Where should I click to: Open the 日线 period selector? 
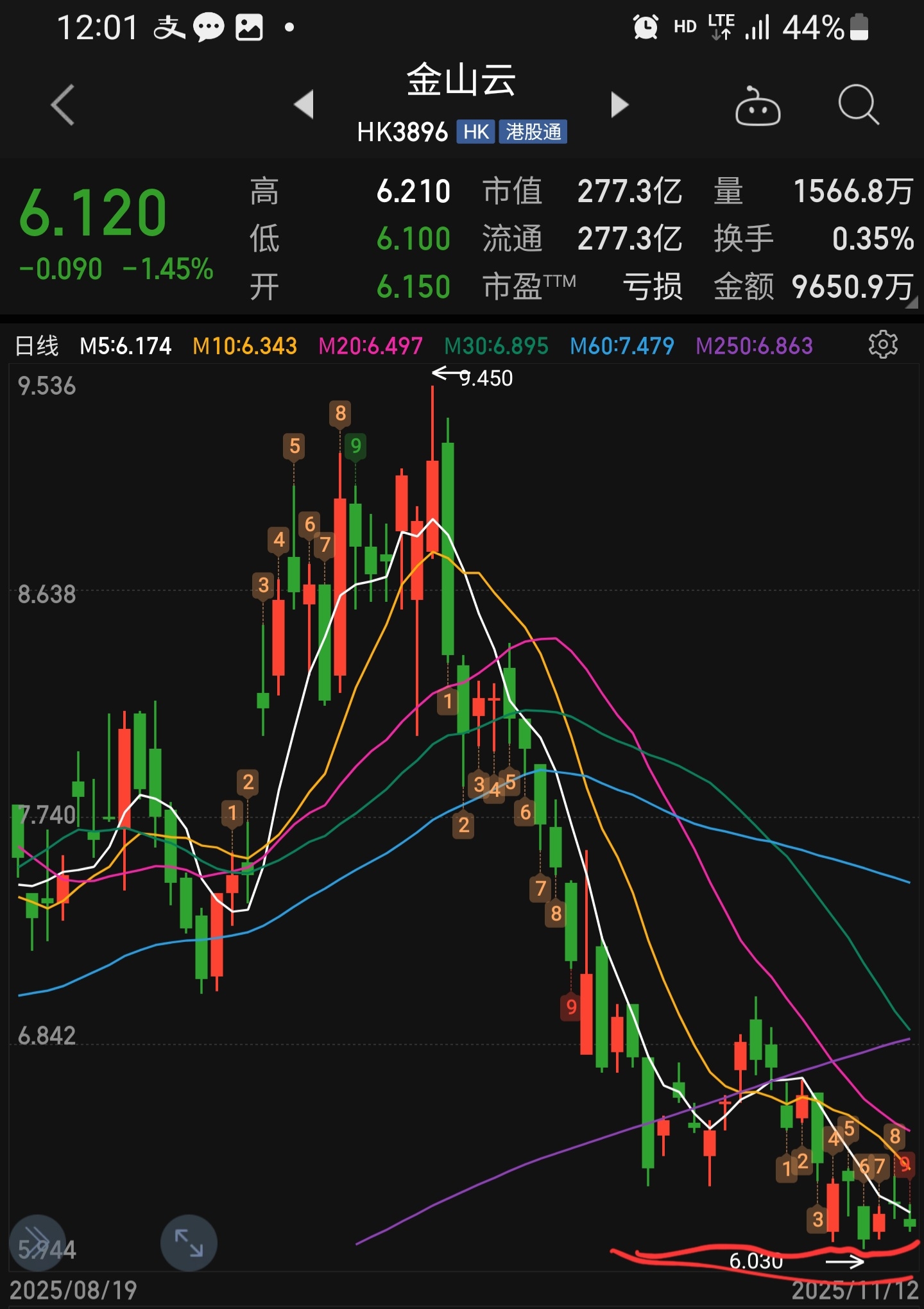pos(37,346)
